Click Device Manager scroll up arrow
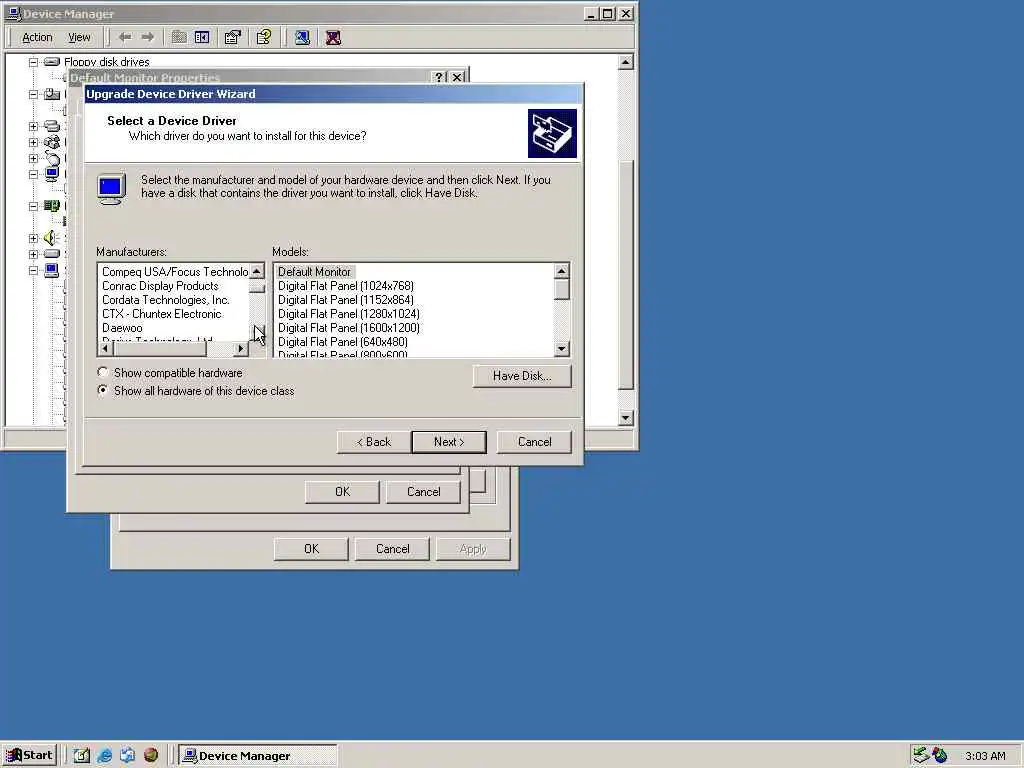The image size is (1024, 768). tap(625, 62)
